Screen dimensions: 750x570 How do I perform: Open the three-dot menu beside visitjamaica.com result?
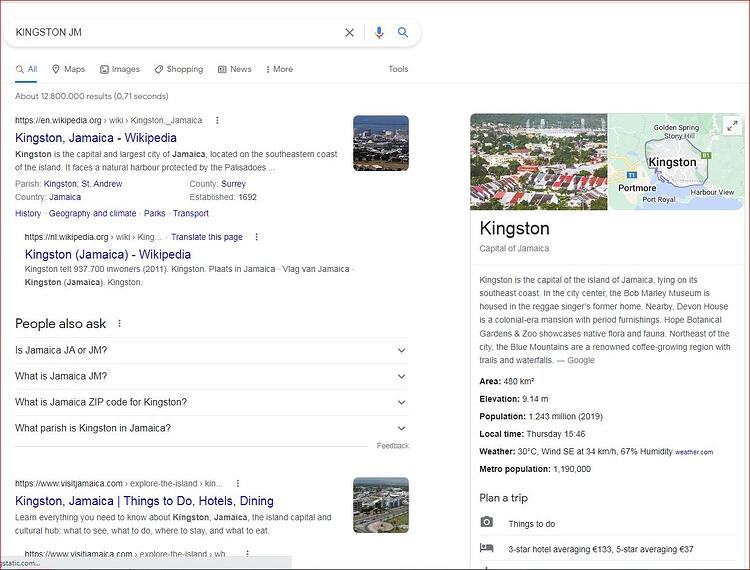coord(238,483)
